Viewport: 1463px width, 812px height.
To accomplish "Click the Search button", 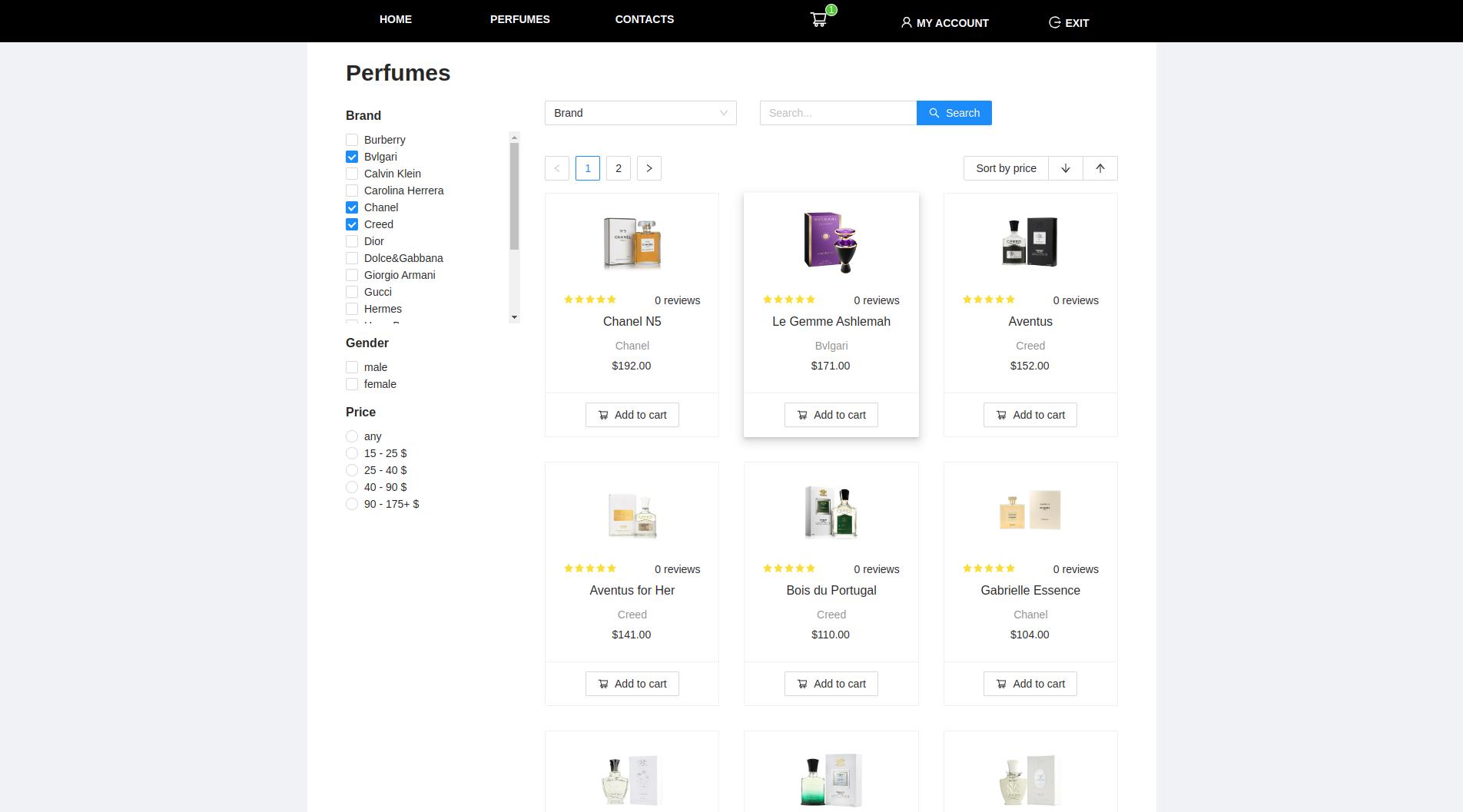I will click(x=954, y=113).
